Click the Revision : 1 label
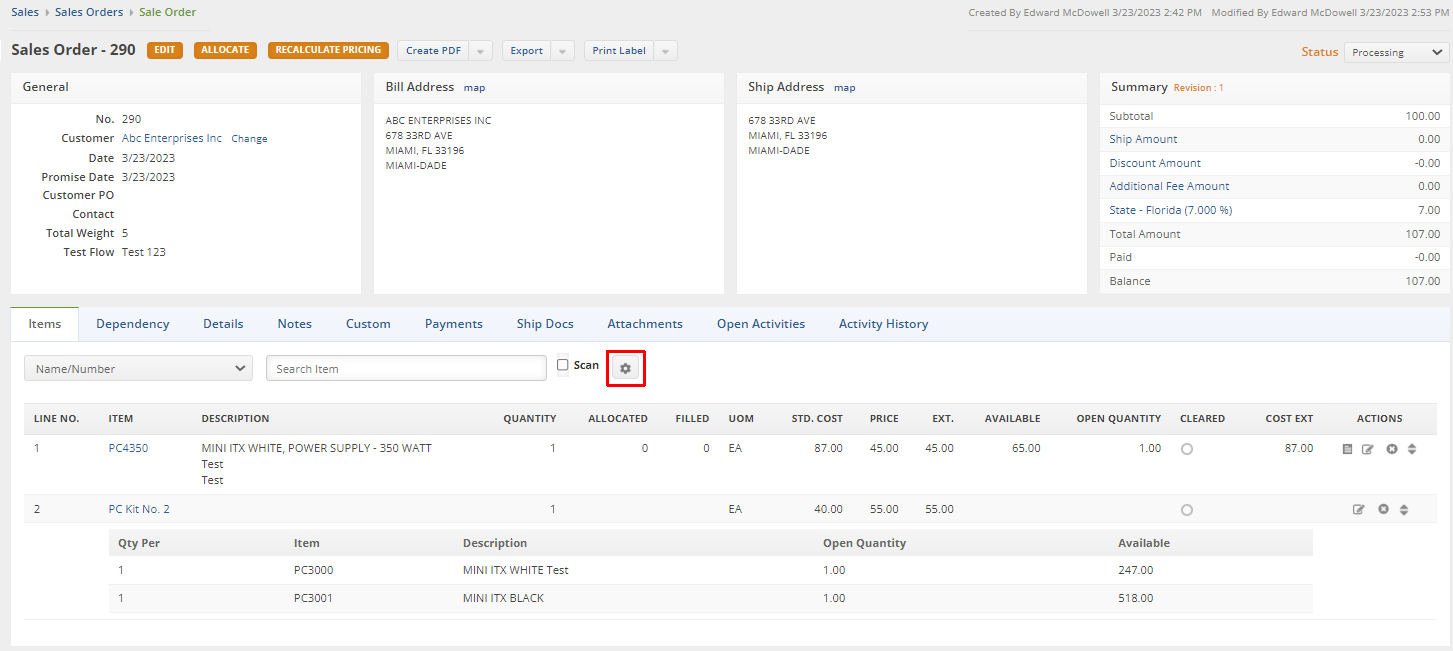 [1198, 88]
